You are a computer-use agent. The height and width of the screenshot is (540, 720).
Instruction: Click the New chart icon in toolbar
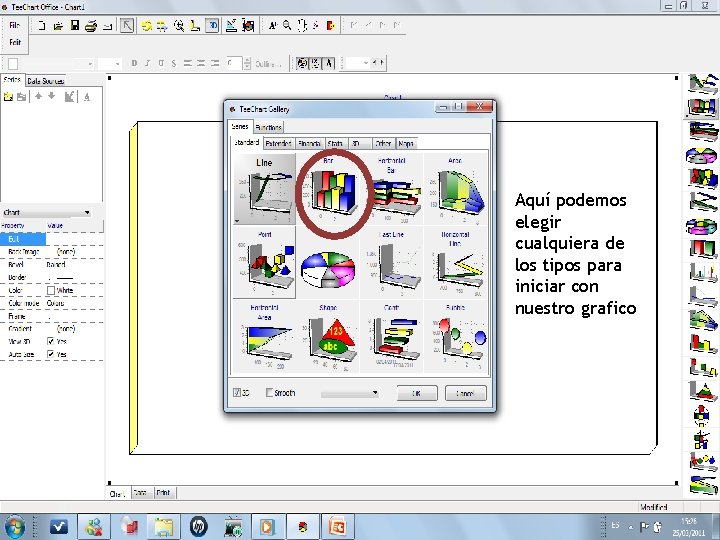pos(42,26)
